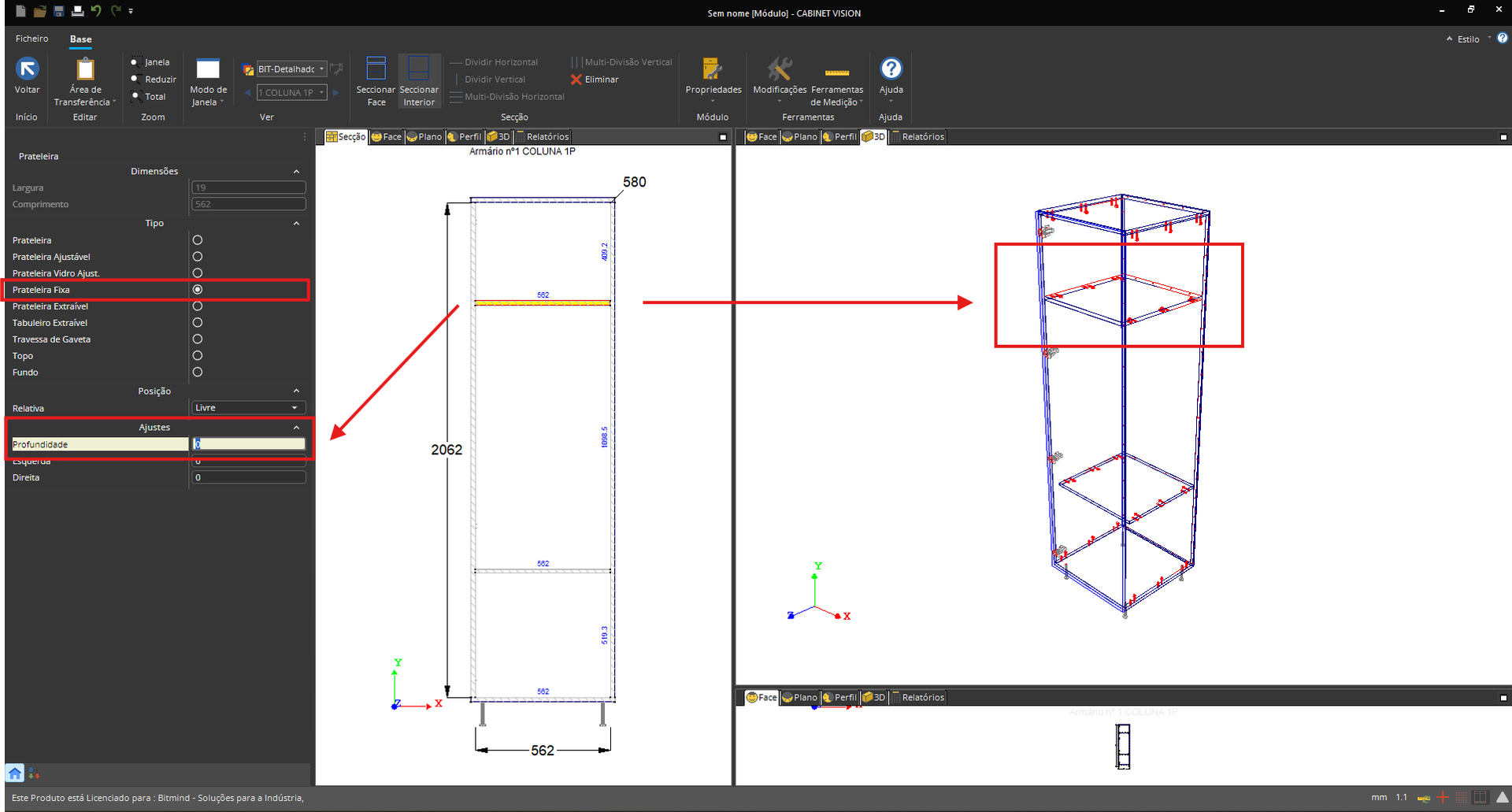Viewport: 1512px width, 812px height.
Task: Click the Profundidade input field
Action: pyautogui.click(x=249, y=444)
